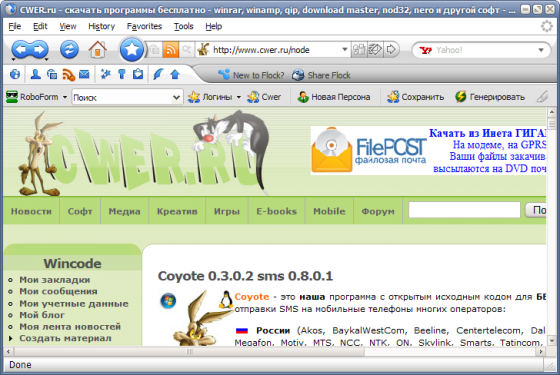The image size is (560, 375).
Task: Open the Форум site tab
Action: (378, 211)
